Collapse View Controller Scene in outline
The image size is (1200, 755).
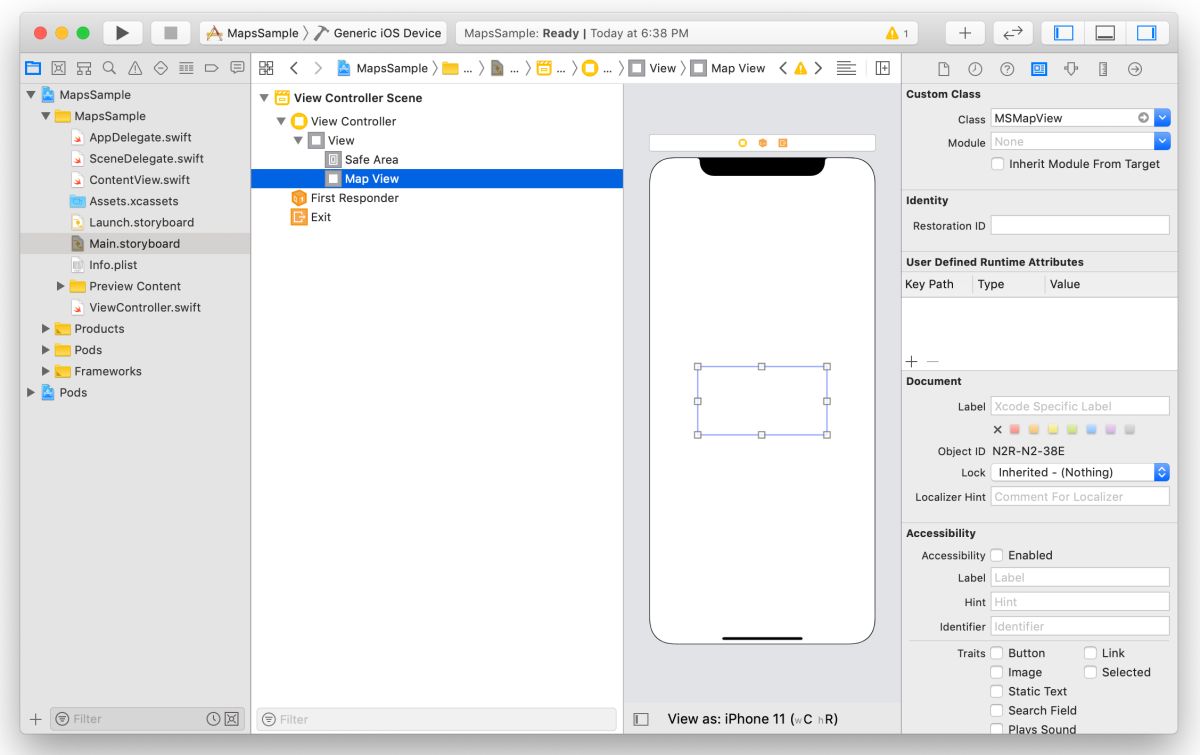pos(264,98)
